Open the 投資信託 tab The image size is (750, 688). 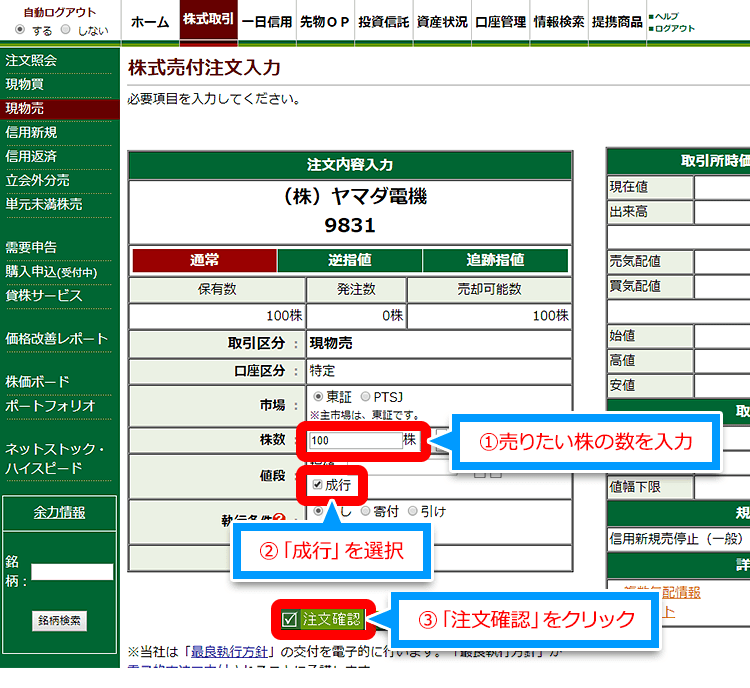click(384, 22)
